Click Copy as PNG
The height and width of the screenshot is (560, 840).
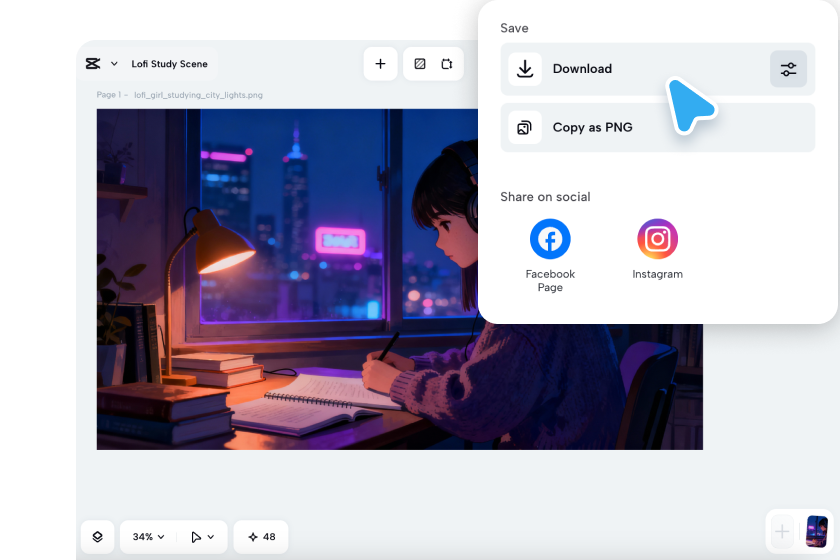(x=657, y=128)
